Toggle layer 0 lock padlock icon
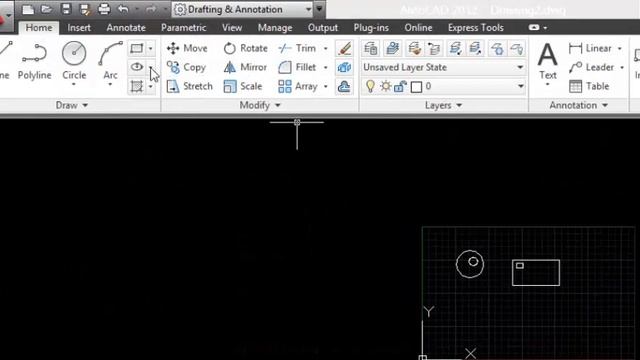Viewport: 640px width, 360px height. [x=400, y=86]
